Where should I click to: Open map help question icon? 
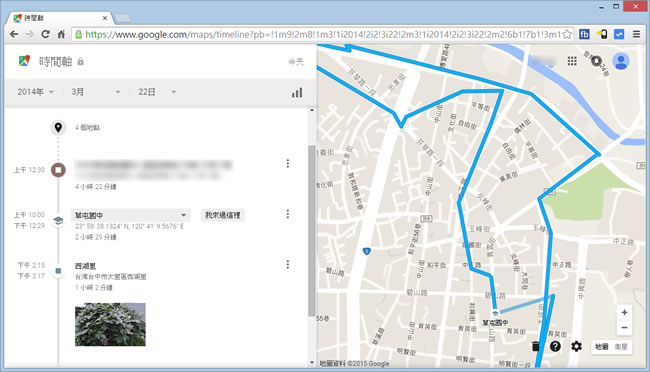pos(555,346)
